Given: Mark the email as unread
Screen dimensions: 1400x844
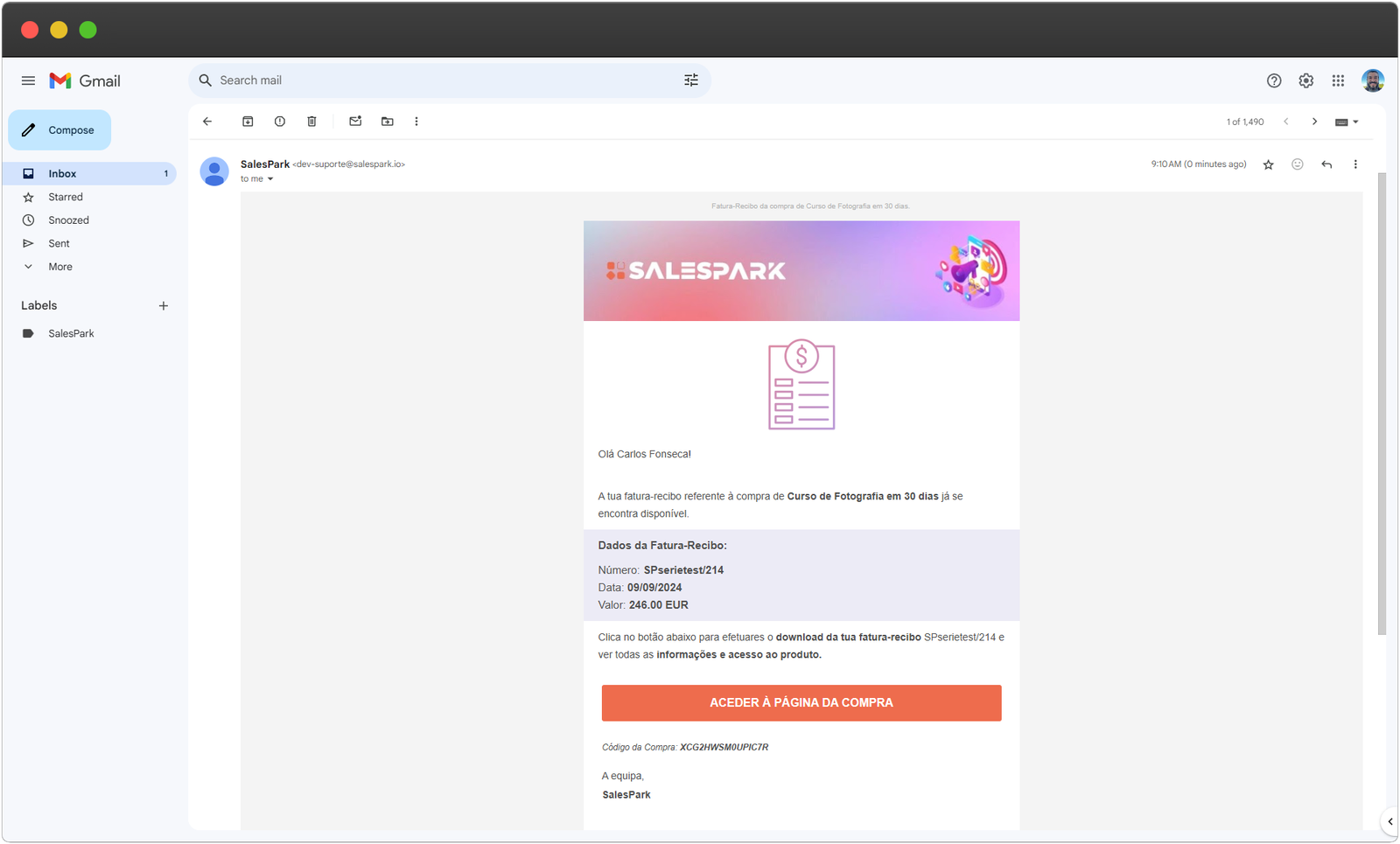Looking at the screenshot, I should pyautogui.click(x=355, y=122).
